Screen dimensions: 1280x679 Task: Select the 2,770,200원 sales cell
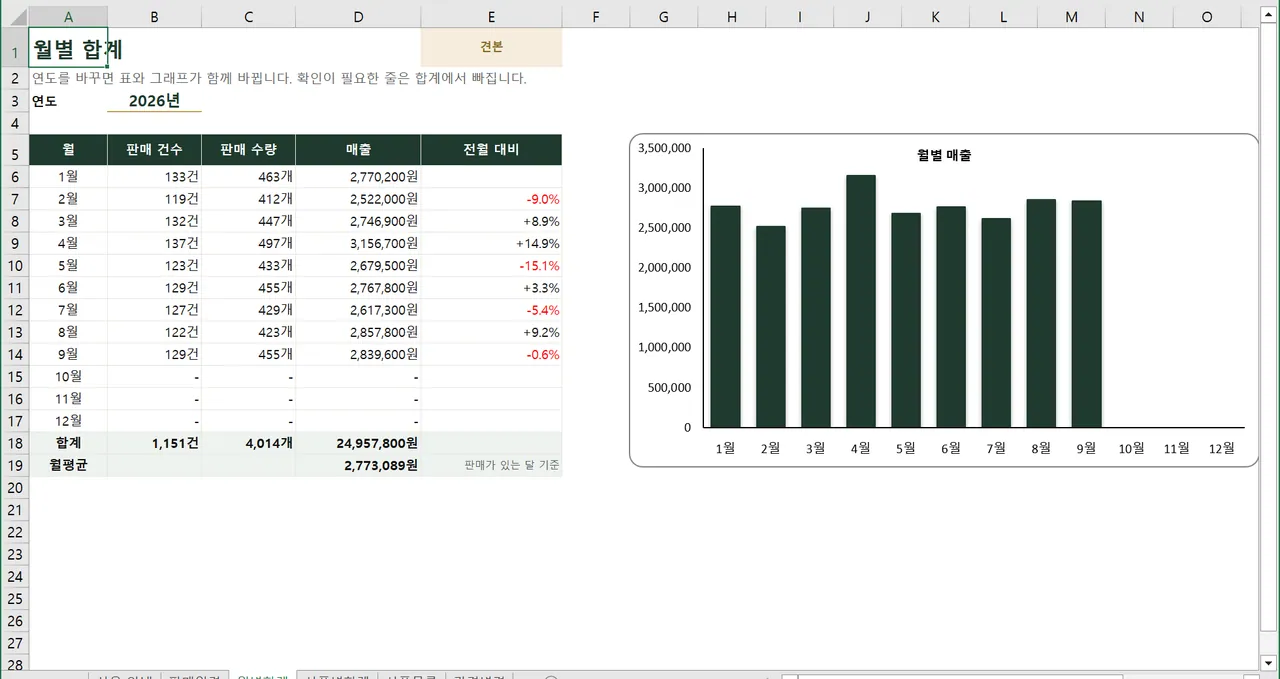[x=358, y=177]
